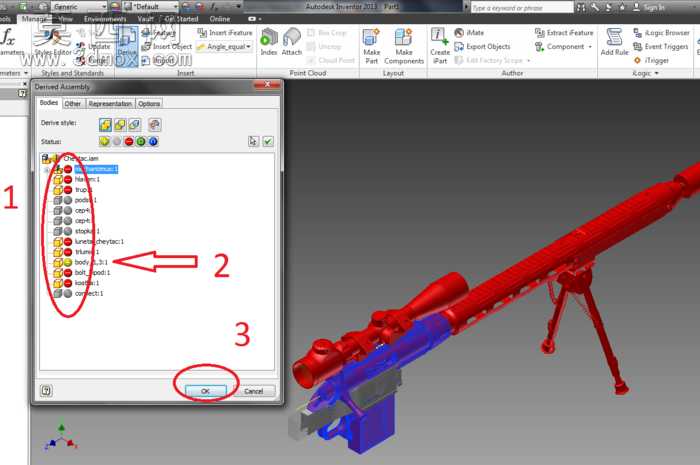Toggle status icon of kostka:1 row

click(68, 283)
